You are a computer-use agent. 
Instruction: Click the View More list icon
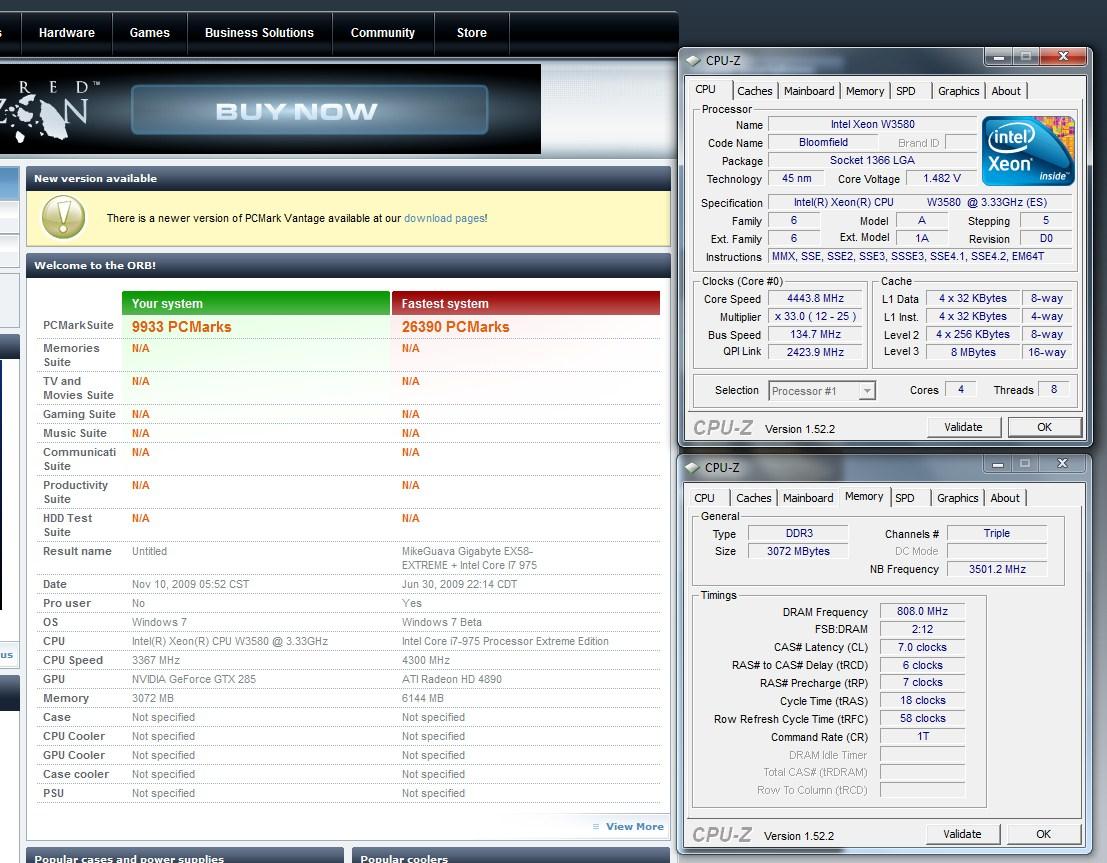pos(596,826)
